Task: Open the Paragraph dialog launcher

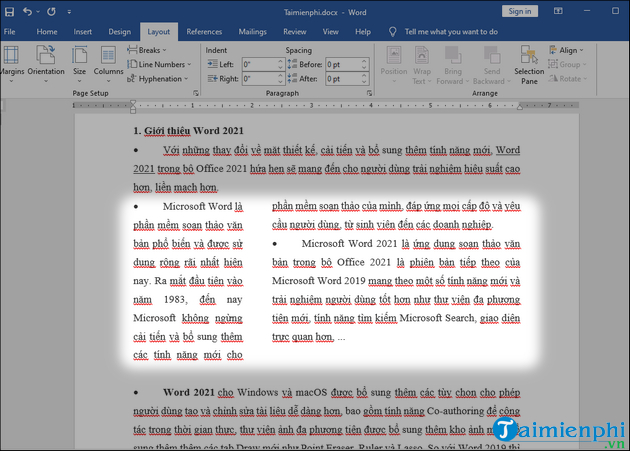Action: [x=369, y=93]
